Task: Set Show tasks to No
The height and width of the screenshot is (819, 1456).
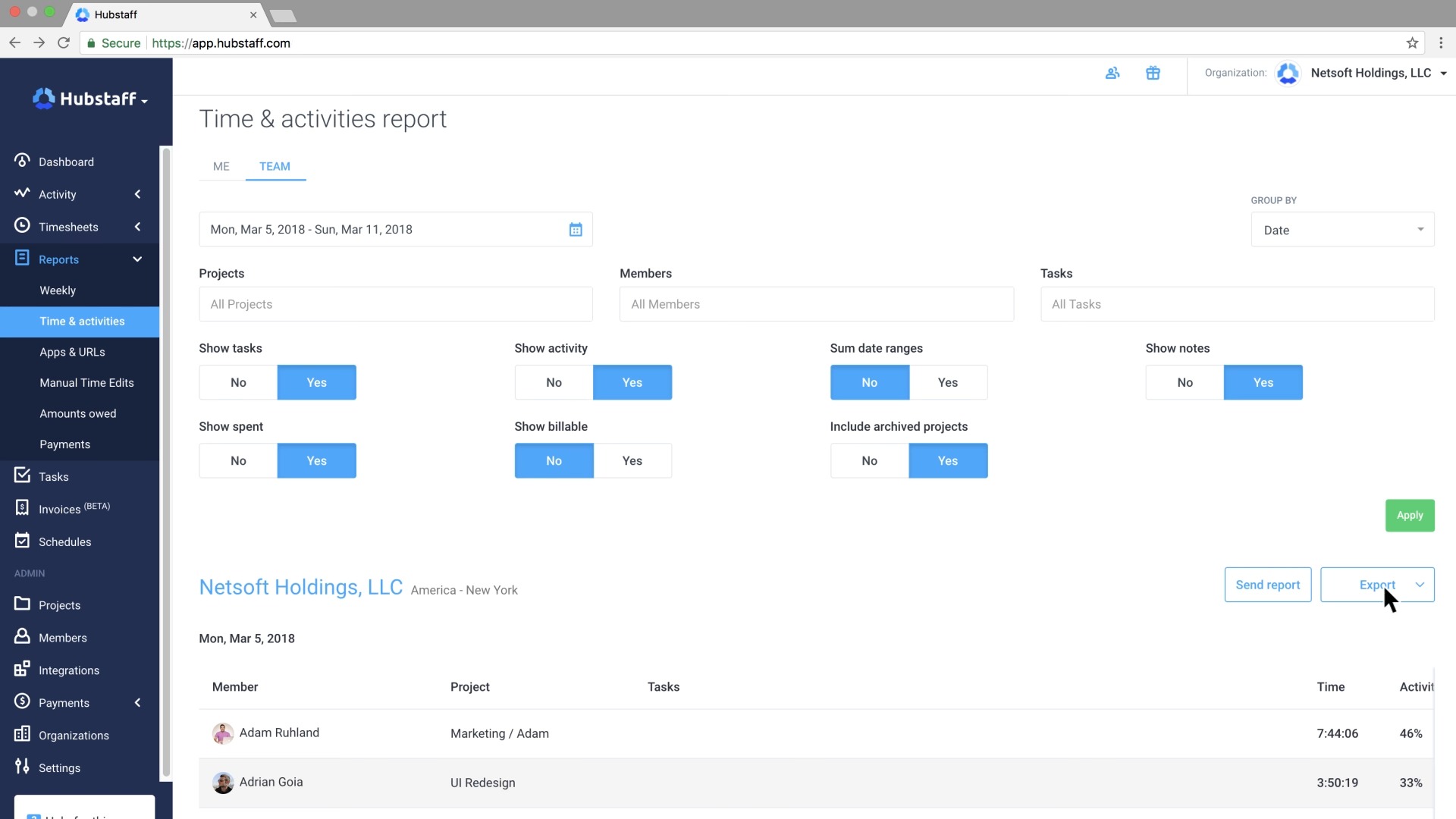Action: (238, 382)
